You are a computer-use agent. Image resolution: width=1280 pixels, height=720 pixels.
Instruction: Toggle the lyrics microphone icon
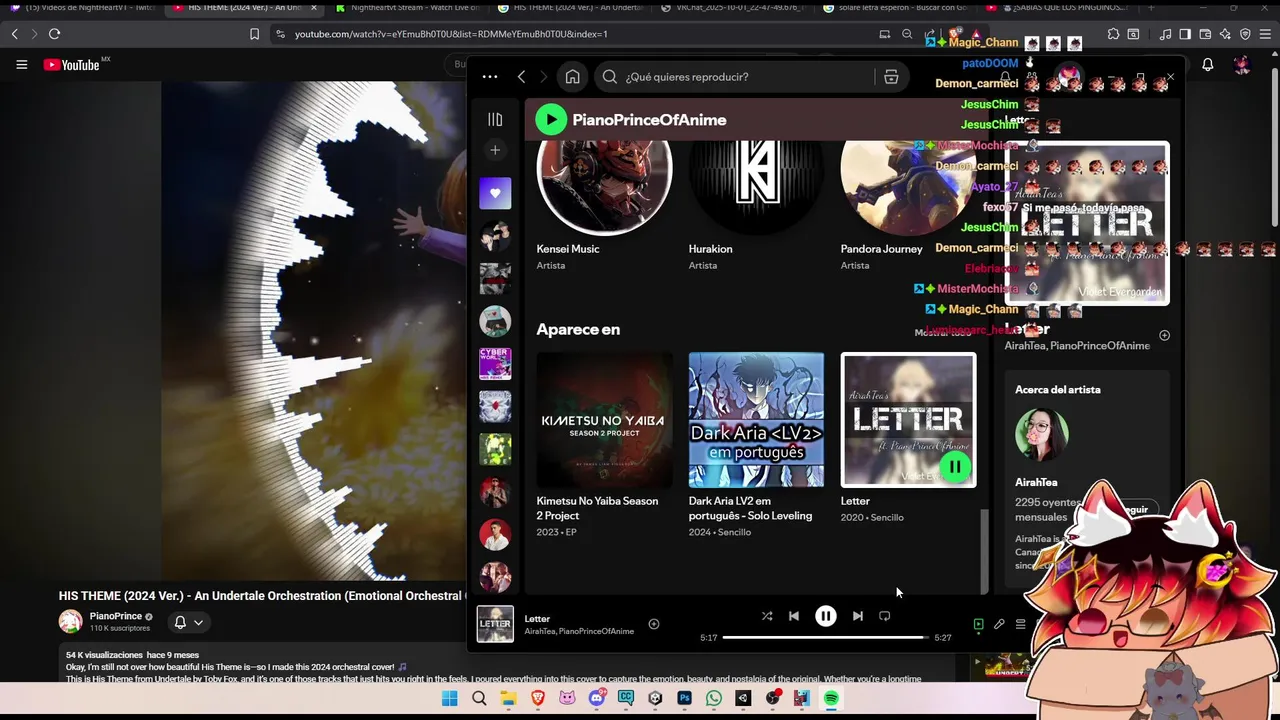point(999,624)
